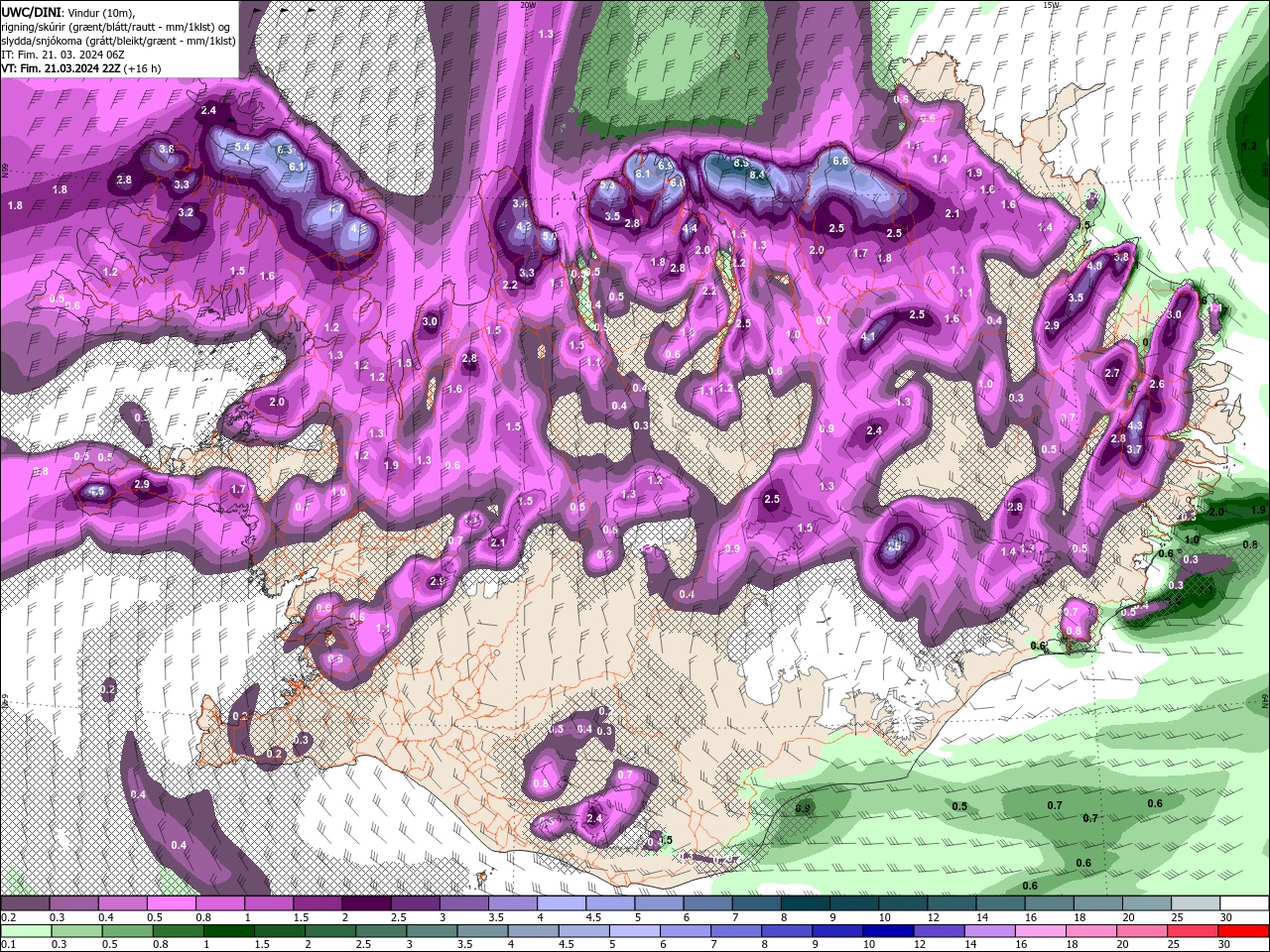
Task: Pick the top legend swatch between 14 and 16
Action: point(1000,903)
